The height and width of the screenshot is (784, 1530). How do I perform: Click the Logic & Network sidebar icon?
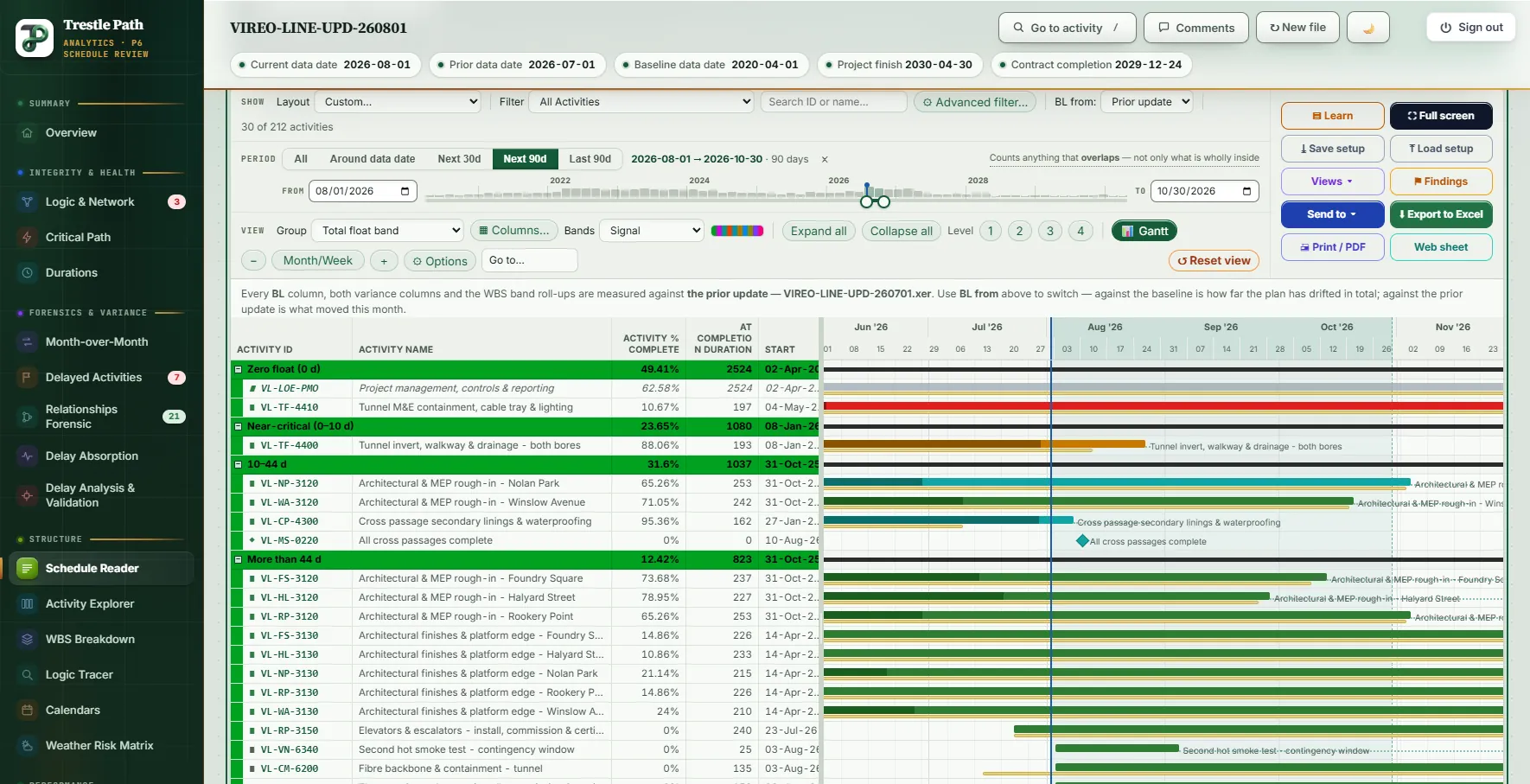tap(28, 202)
